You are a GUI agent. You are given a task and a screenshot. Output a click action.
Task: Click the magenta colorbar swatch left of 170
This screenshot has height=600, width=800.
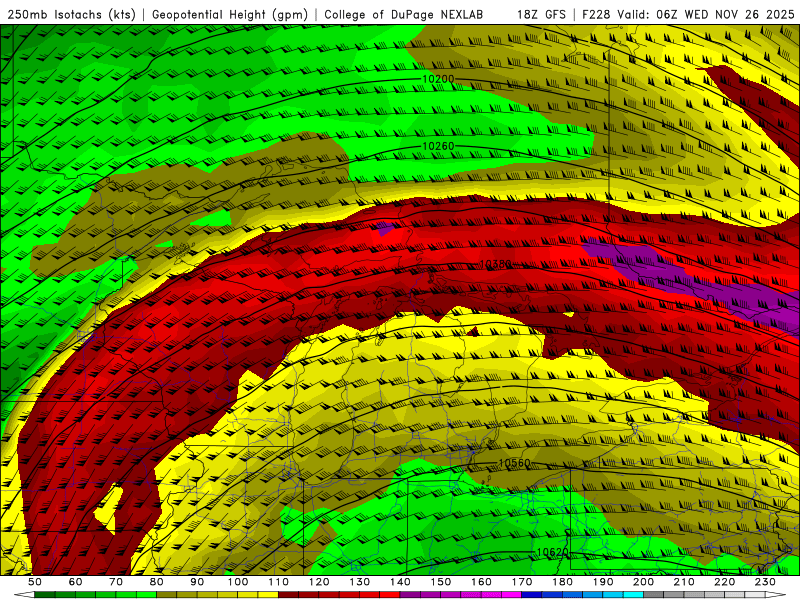(x=511, y=595)
